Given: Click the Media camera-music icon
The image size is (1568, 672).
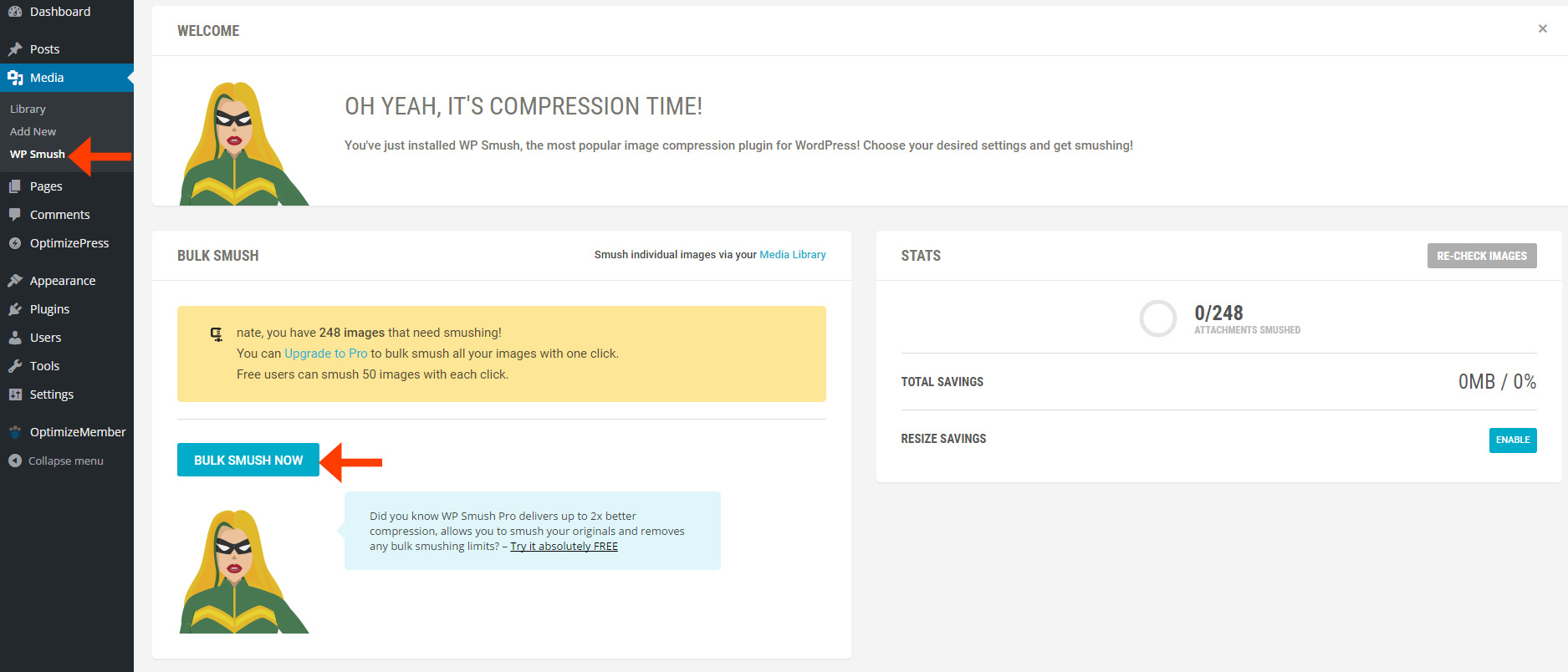Looking at the screenshot, I should [15, 78].
